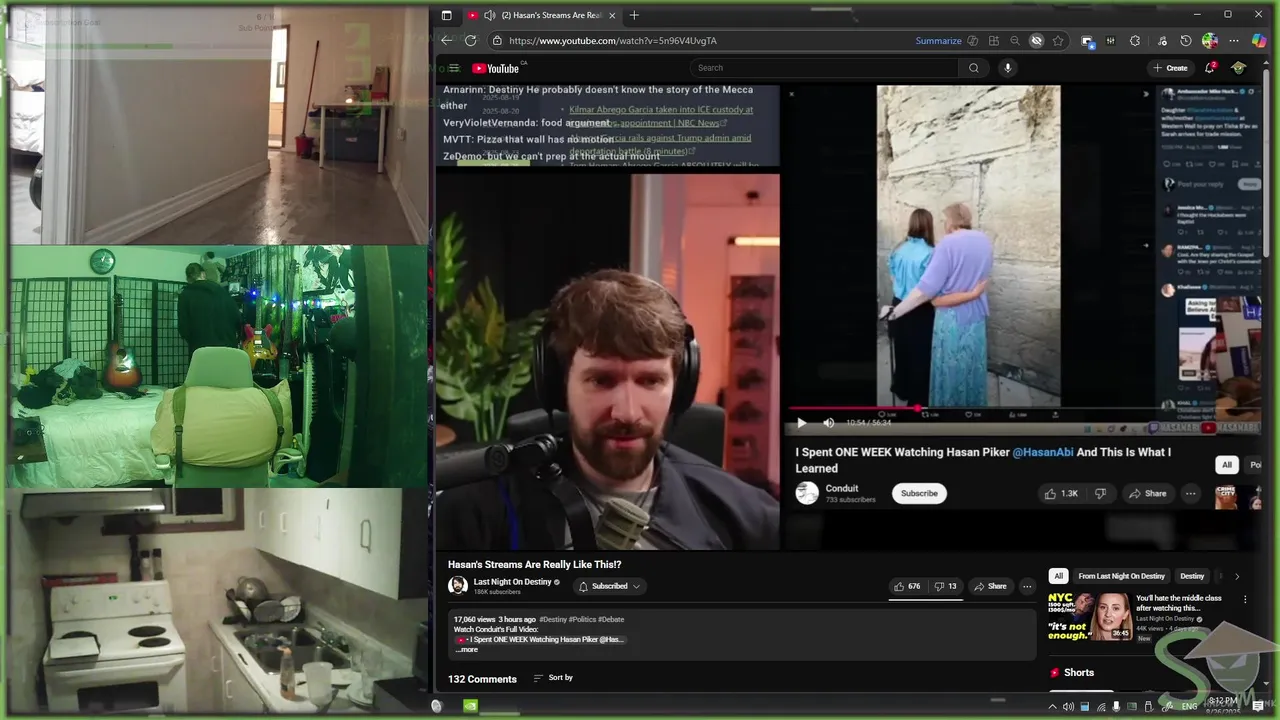Viewport: 1280px width, 720px height.
Task: Open the Windows notification center icon
Action: (x=1258, y=706)
